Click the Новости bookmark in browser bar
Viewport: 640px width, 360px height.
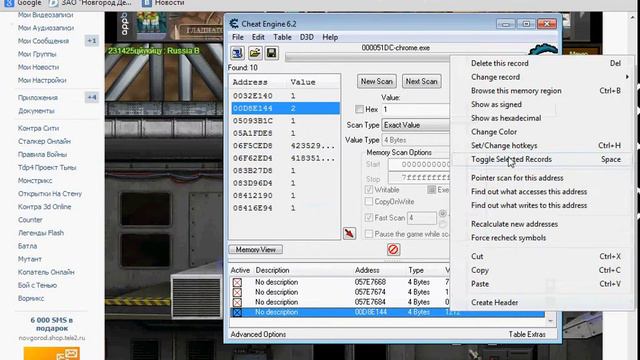tap(163, 3)
